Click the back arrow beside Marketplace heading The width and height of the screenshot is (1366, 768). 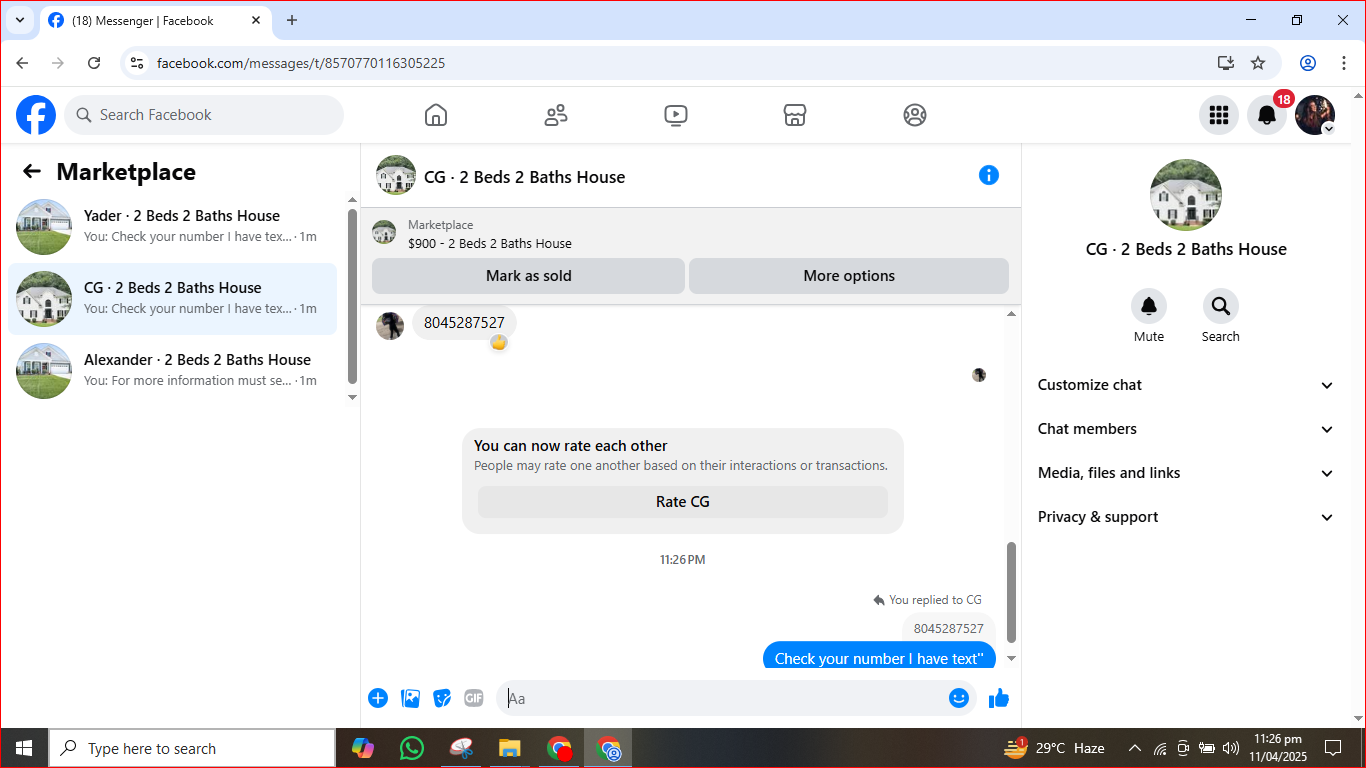click(32, 171)
